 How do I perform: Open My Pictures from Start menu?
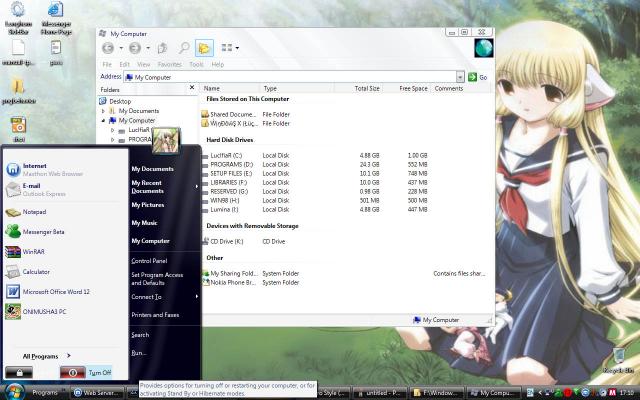tap(148, 205)
